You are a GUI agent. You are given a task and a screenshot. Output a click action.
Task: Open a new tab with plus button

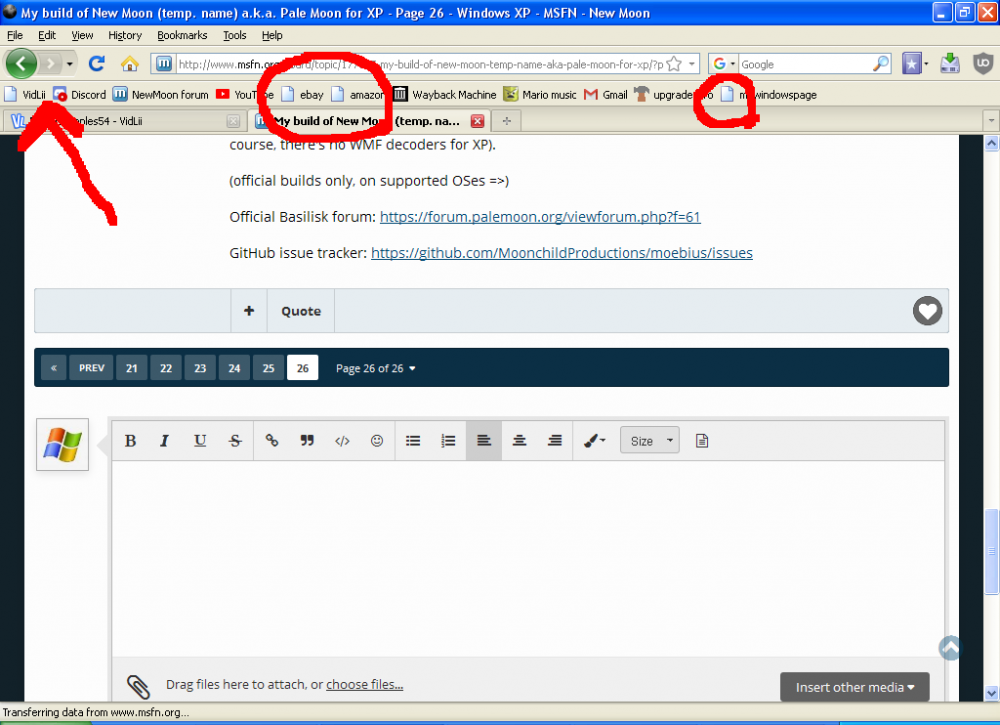coord(506,121)
